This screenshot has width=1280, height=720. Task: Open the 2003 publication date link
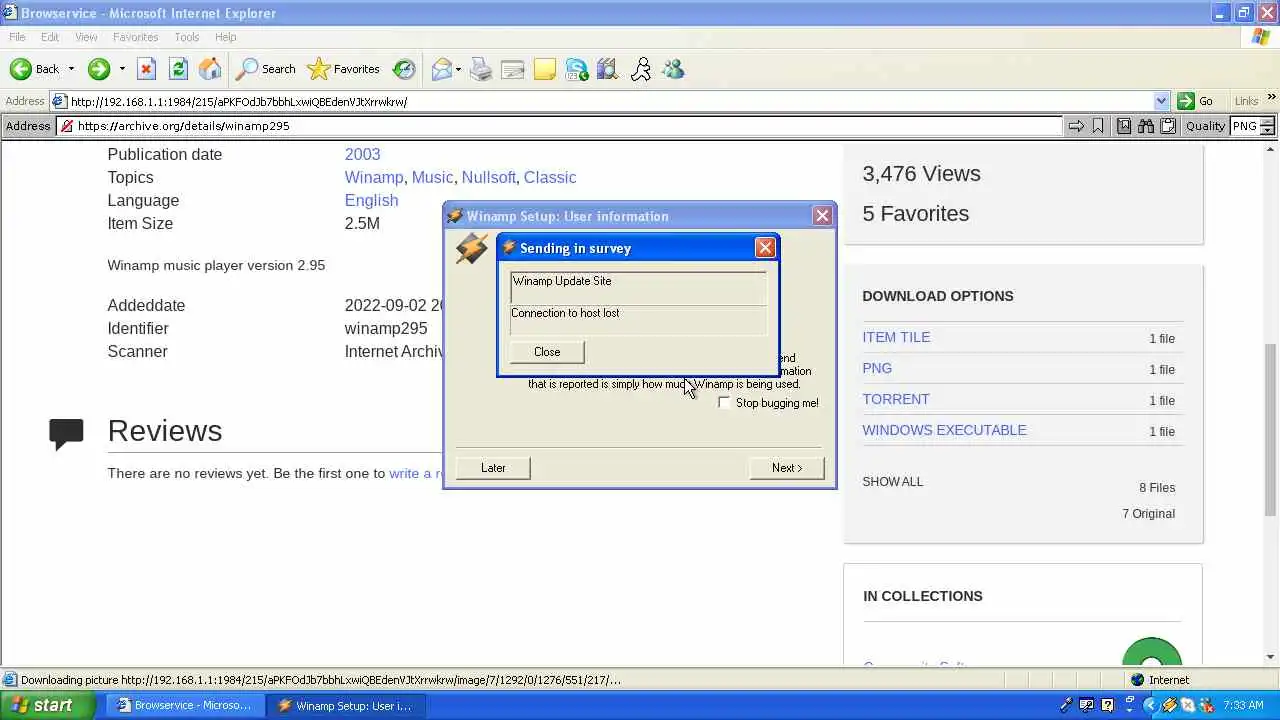(362, 154)
